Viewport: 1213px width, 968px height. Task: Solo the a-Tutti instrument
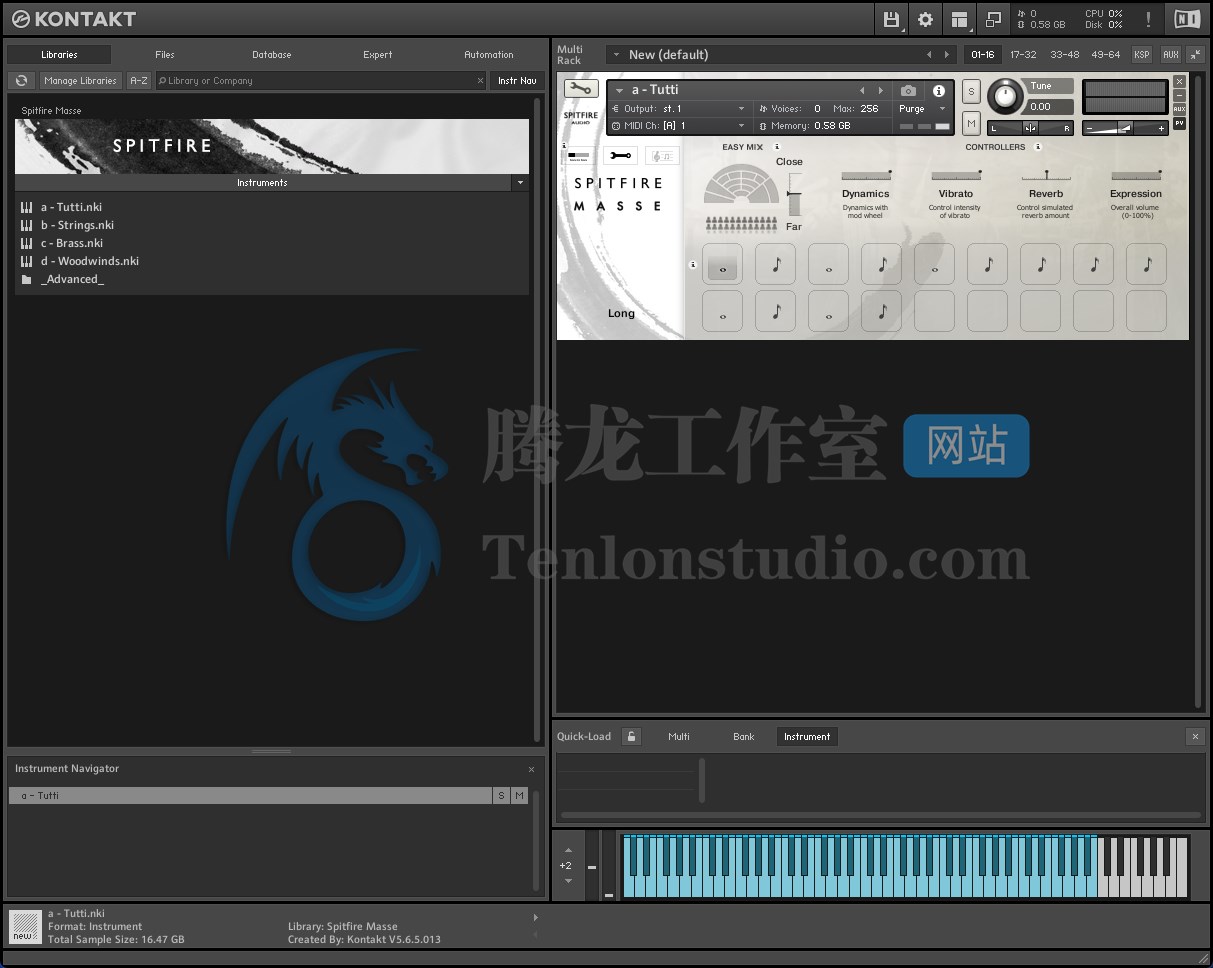coord(971,91)
